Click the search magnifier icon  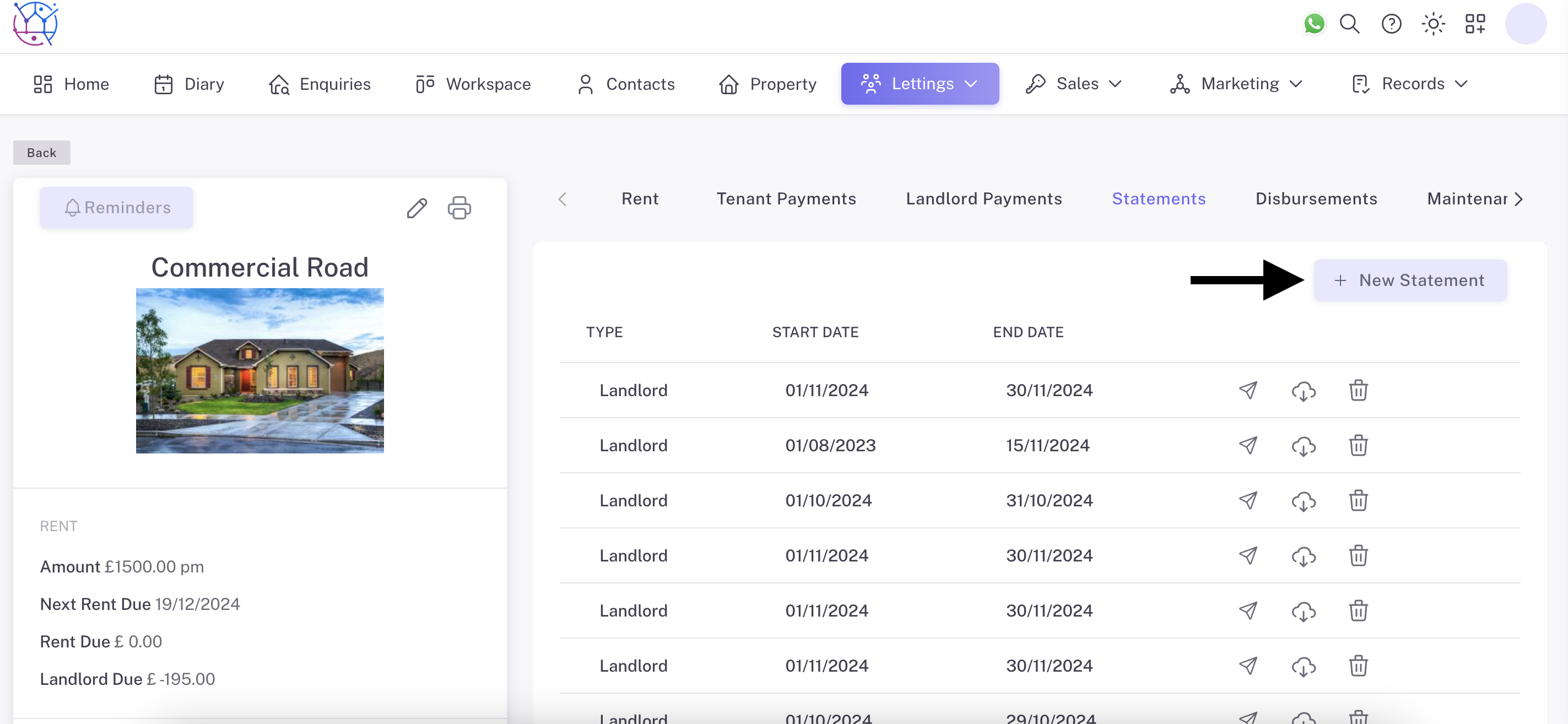click(1349, 24)
